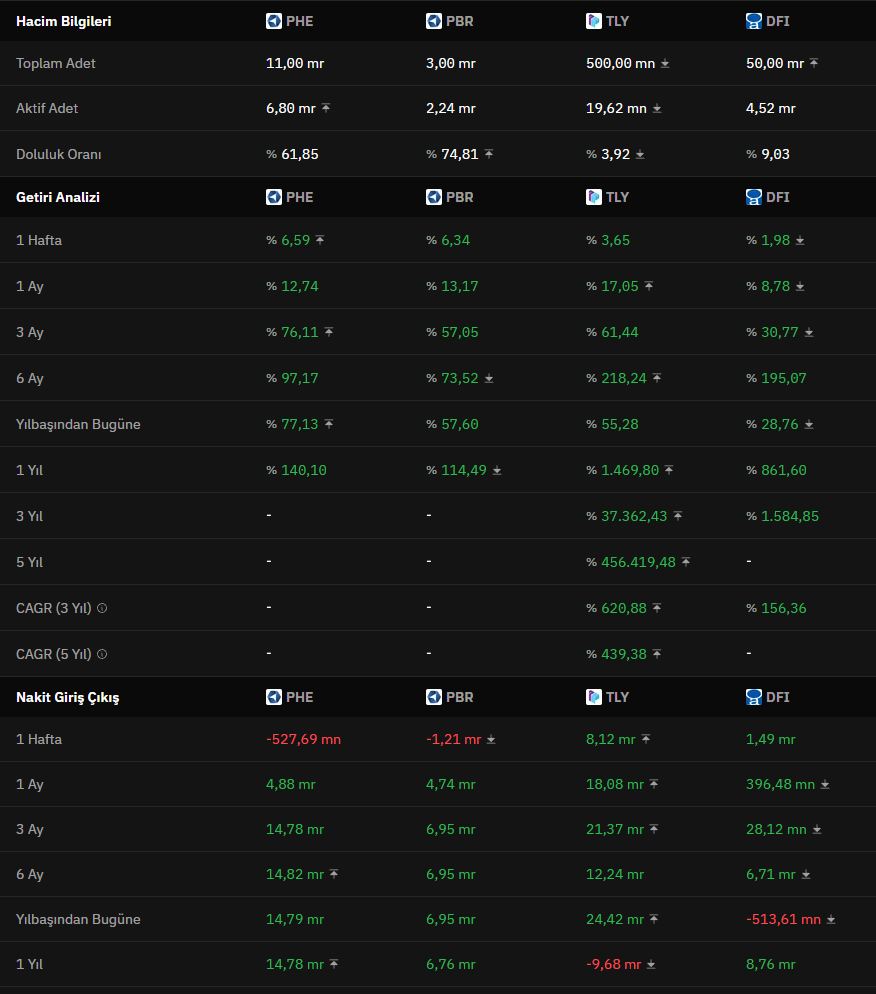Open DFI fund link in Getiri Analizi header

(x=777, y=197)
